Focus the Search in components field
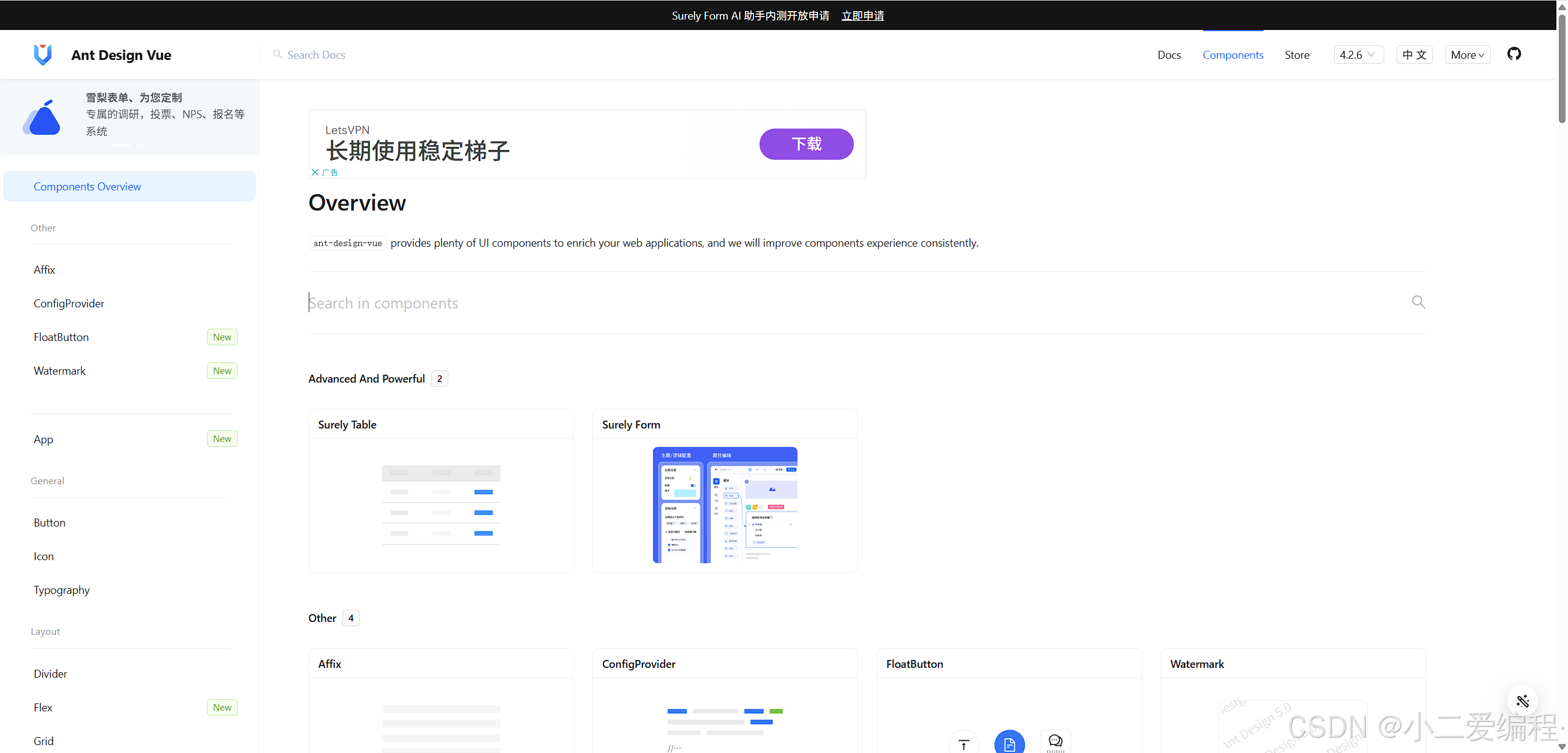1568x753 pixels. click(x=858, y=303)
